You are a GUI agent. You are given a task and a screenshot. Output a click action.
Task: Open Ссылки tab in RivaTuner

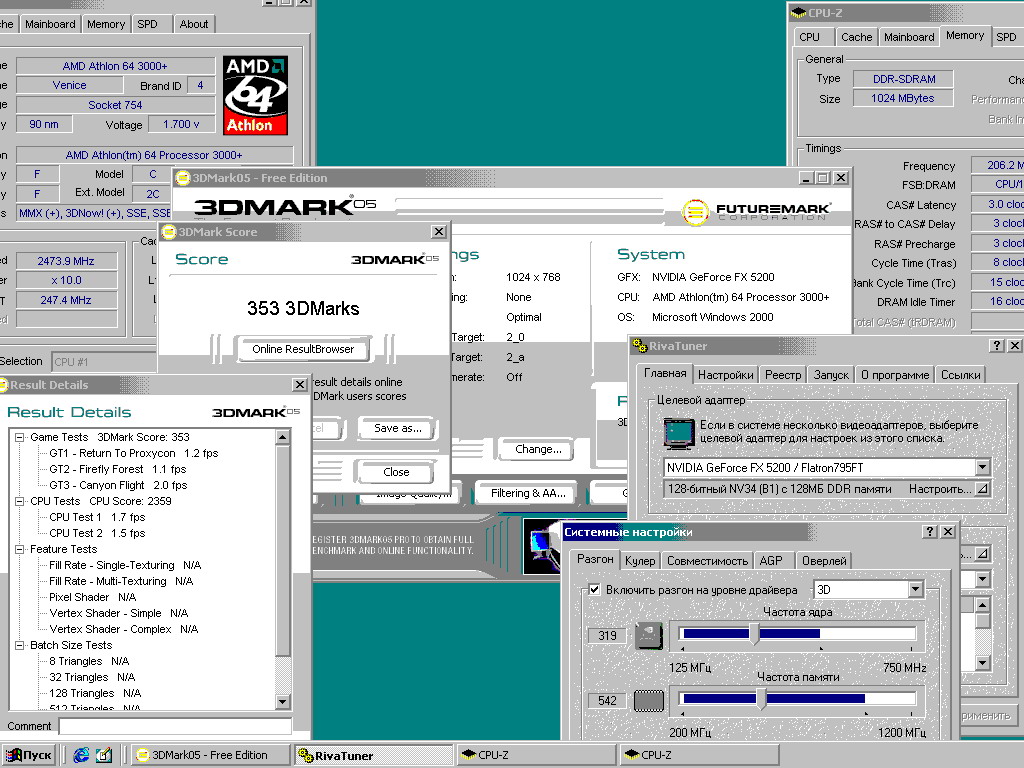point(960,375)
